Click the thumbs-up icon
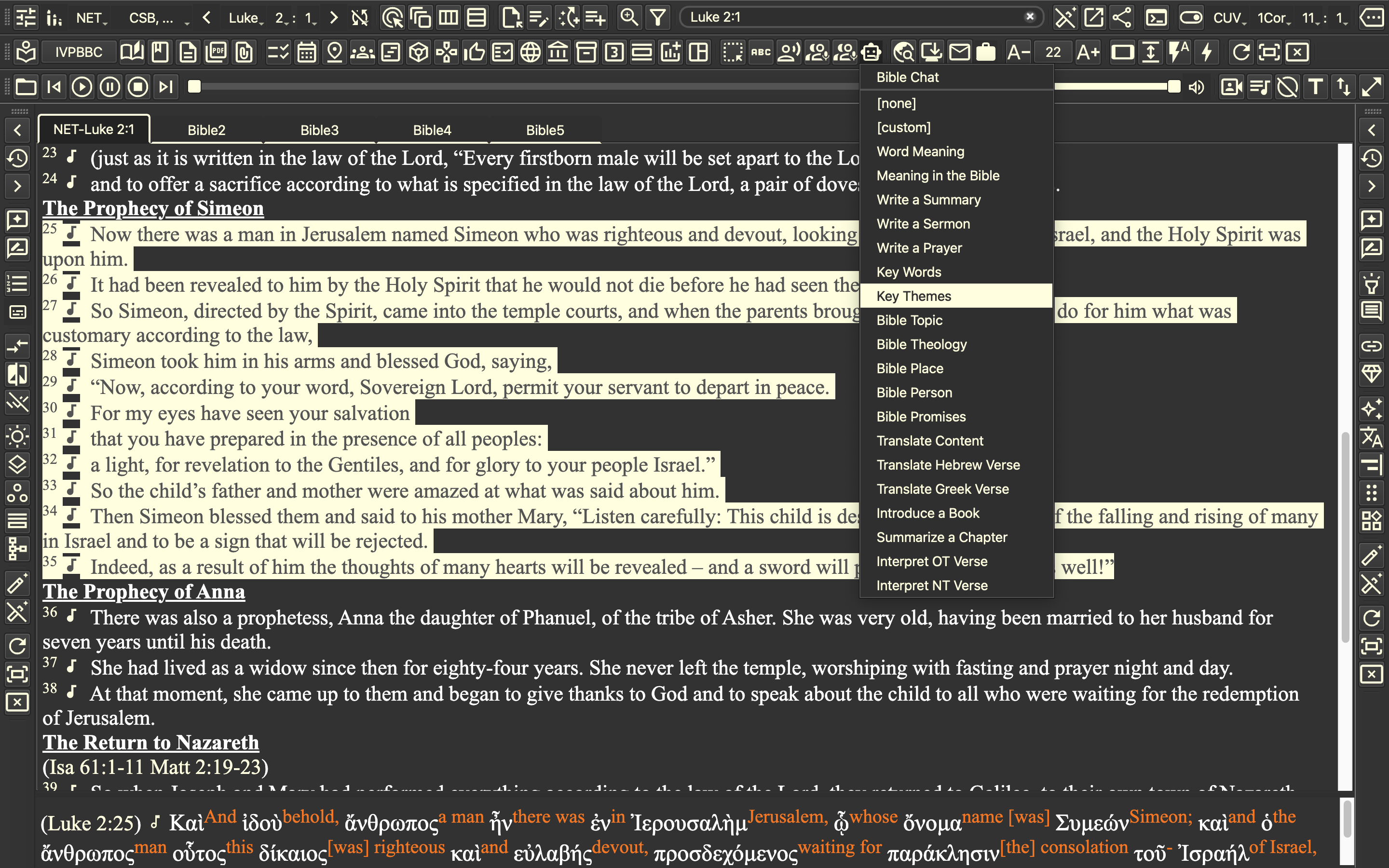The height and width of the screenshot is (868, 1389). (474, 52)
